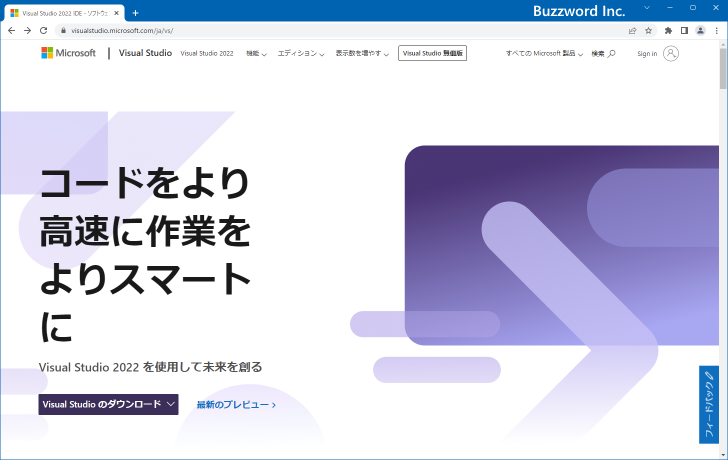Go back to the previous page
The image size is (728, 460).
click(x=12, y=31)
